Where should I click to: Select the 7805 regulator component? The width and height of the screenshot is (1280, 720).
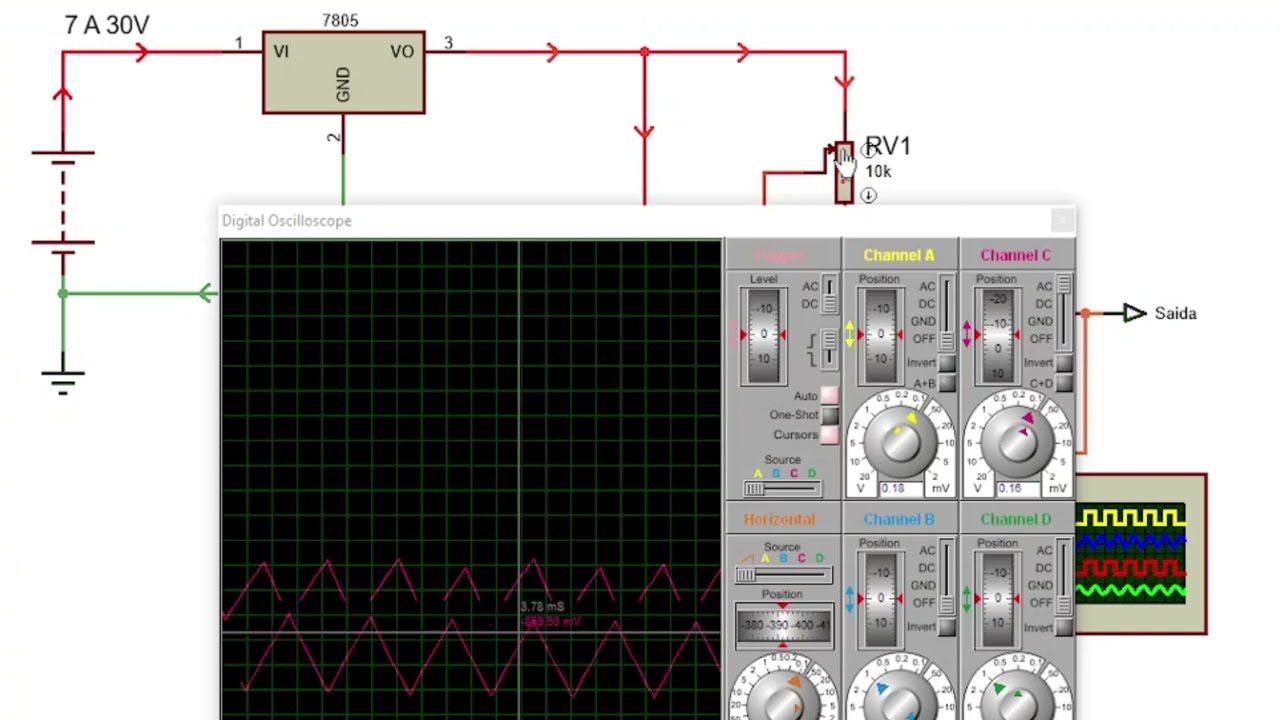343,72
